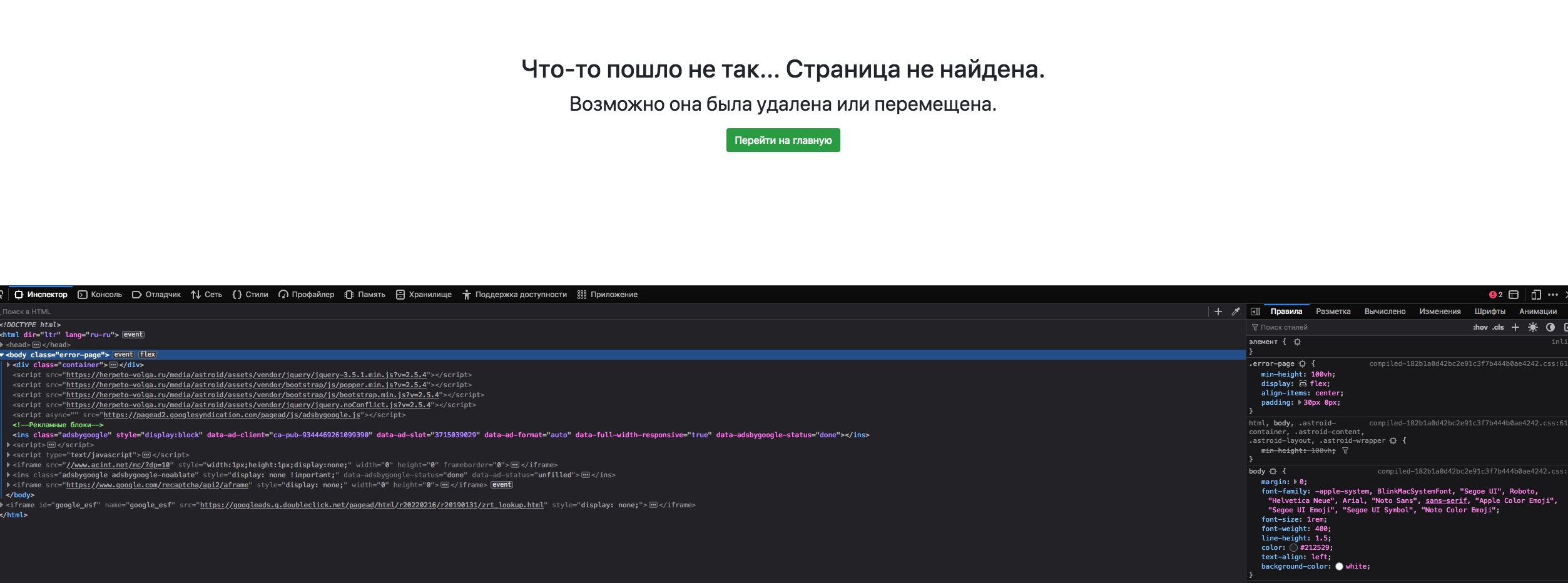Open the adsbygoogle.js script link
1568x583 pixels.
(232, 415)
